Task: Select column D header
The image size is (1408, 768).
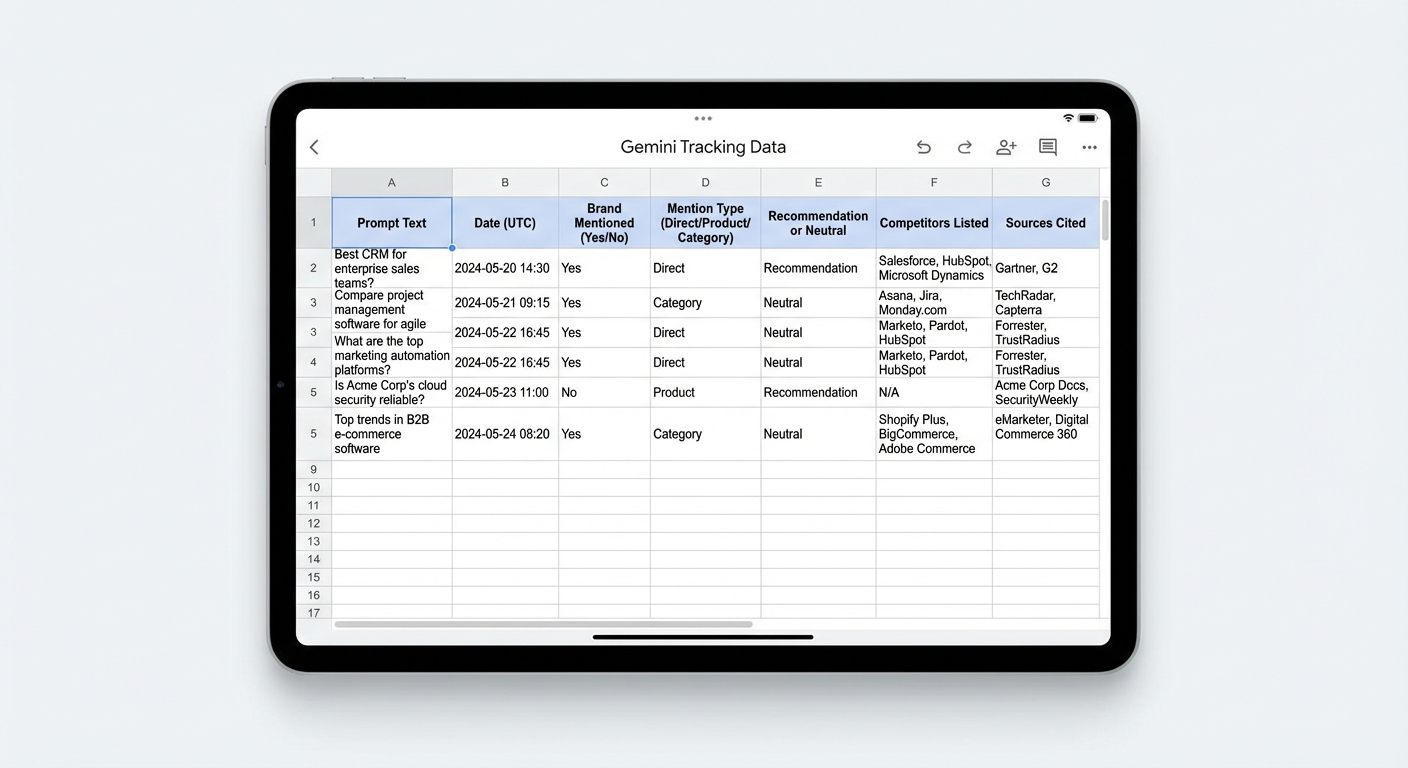Action: click(x=705, y=182)
